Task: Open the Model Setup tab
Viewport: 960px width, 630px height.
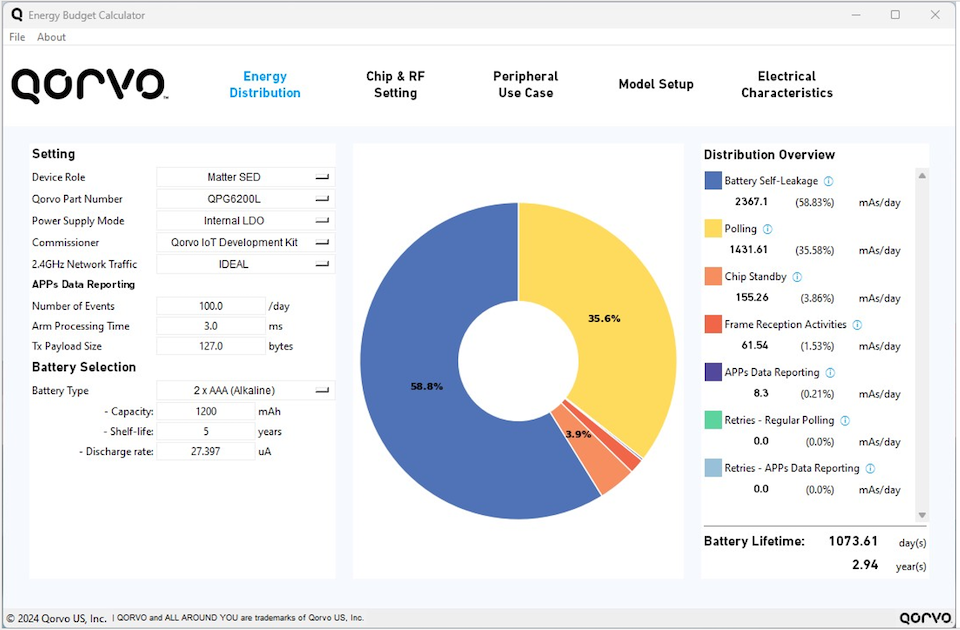Action: tap(655, 85)
